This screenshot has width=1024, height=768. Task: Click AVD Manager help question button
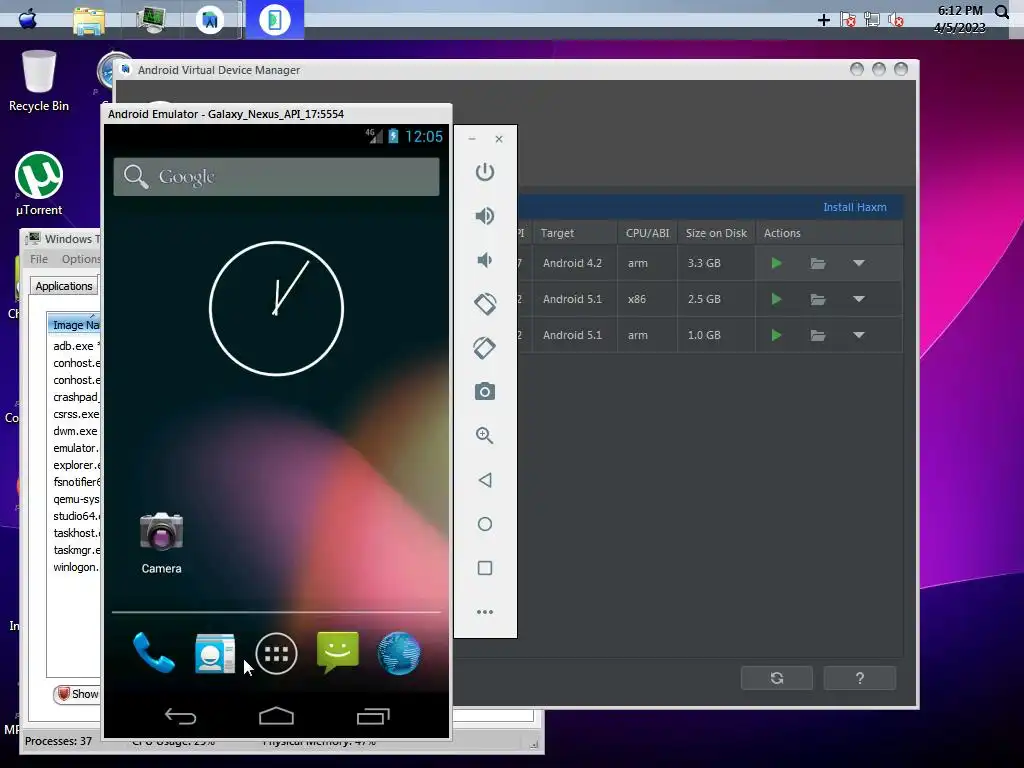pos(859,678)
